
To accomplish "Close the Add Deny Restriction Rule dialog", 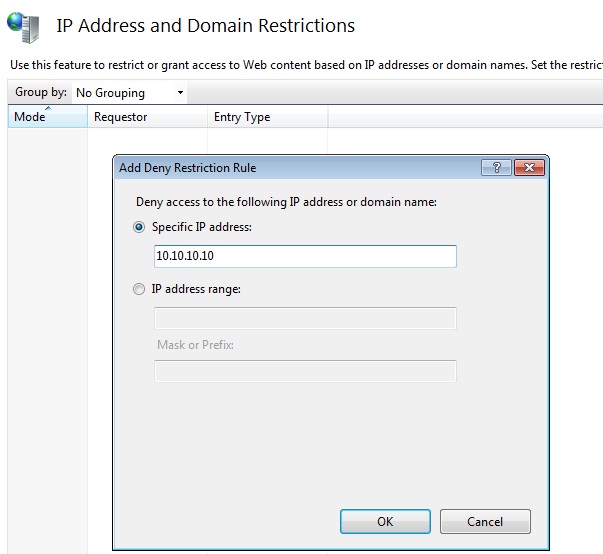I will tap(529, 168).
